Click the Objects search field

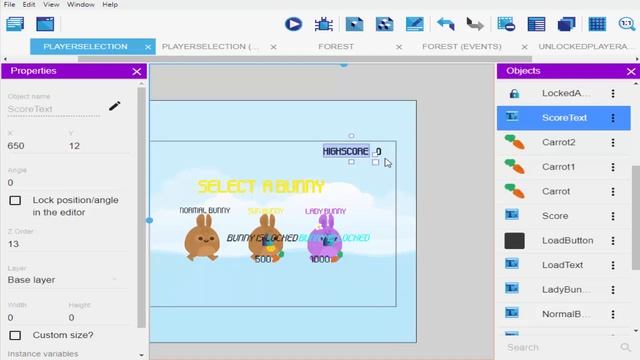point(561,347)
